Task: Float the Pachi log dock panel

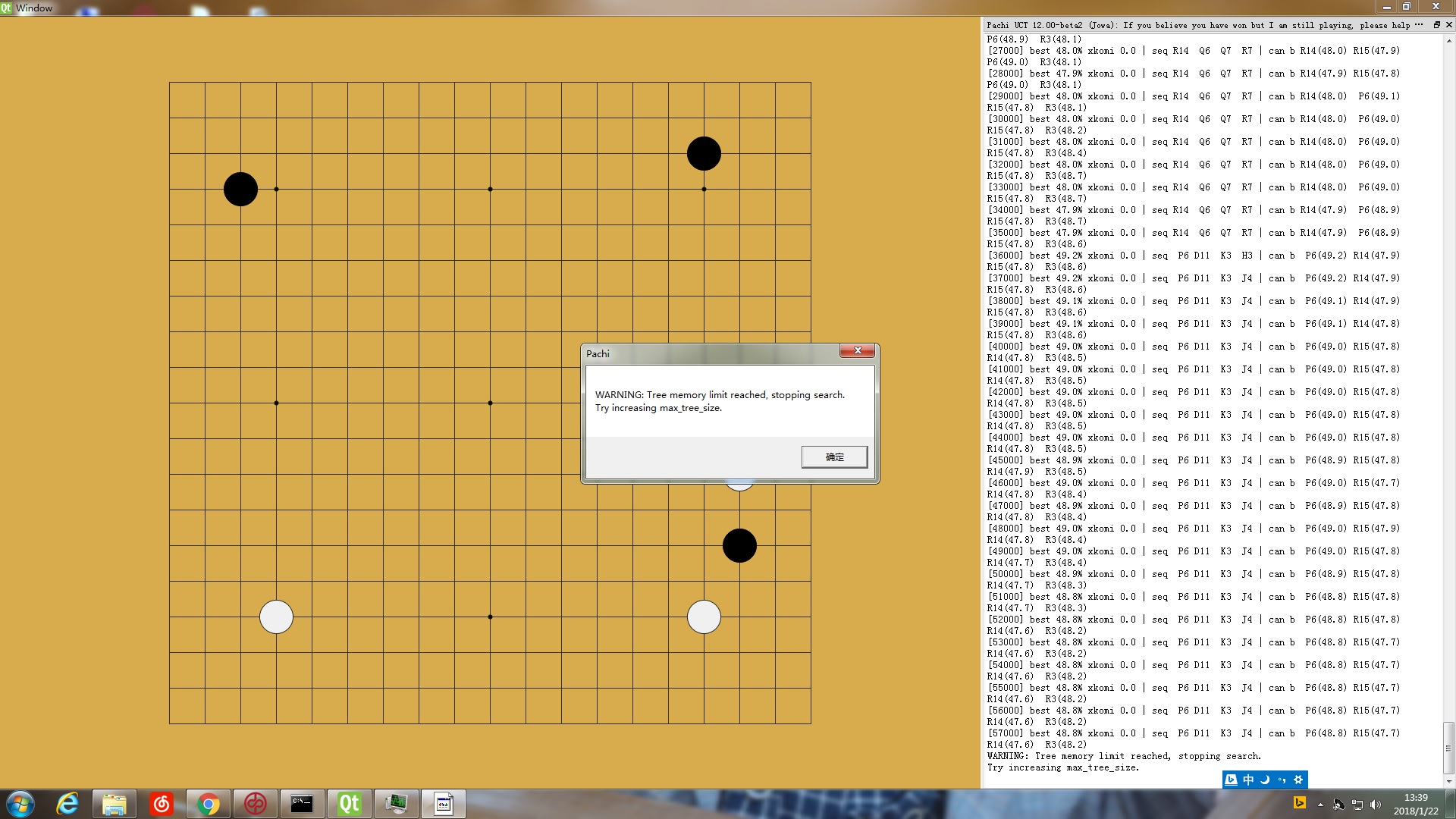Action: coord(1436,25)
